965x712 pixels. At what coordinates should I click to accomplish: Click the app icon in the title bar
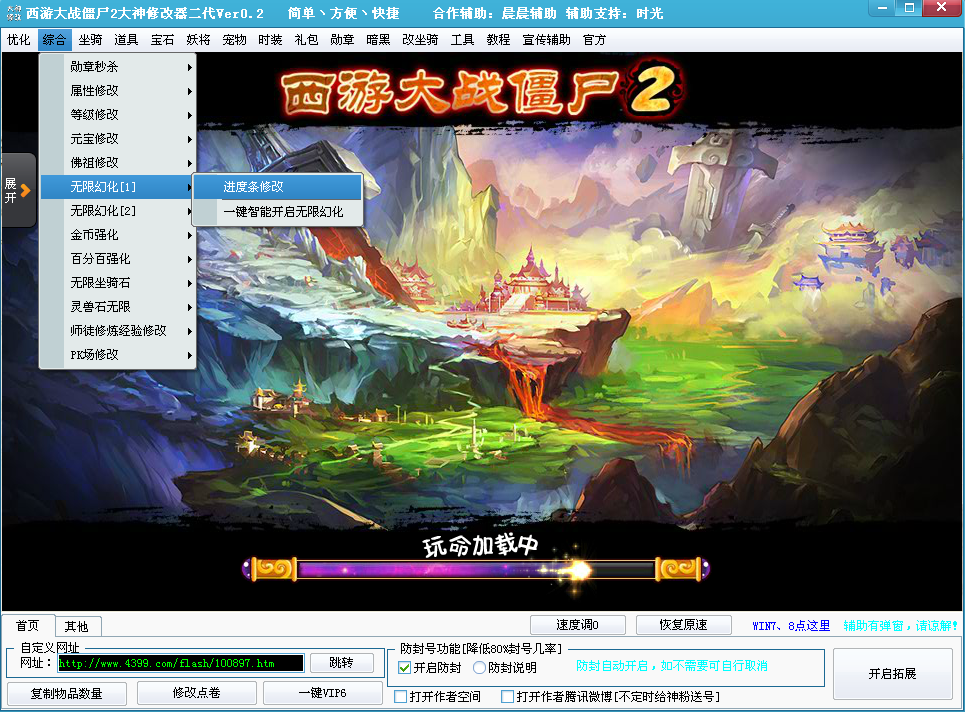(14, 13)
